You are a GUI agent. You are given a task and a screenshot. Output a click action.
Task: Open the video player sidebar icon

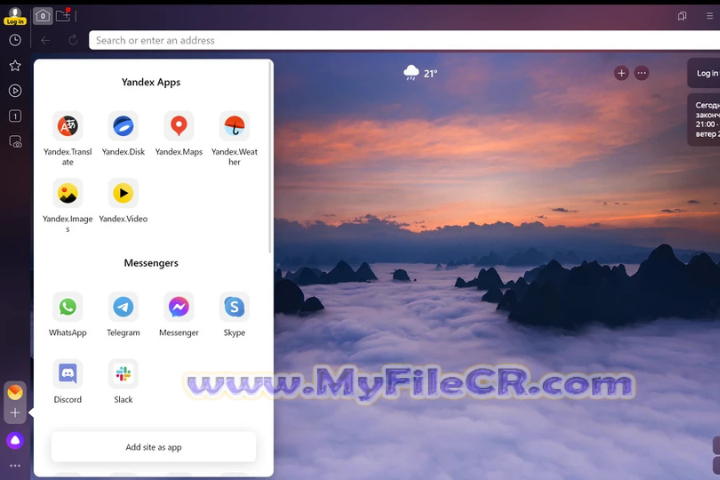click(x=15, y=91)
